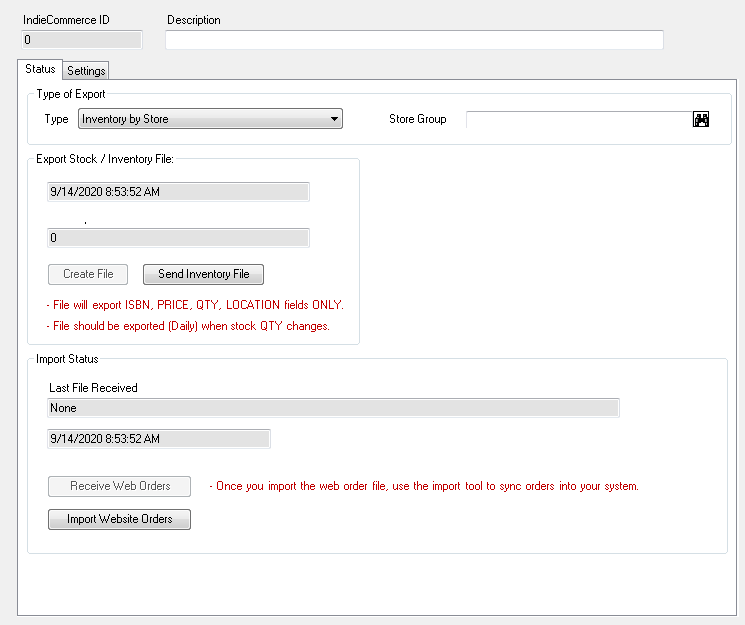Click the Description label
This screenshot has height=625, width=745.
coord(194,20)
